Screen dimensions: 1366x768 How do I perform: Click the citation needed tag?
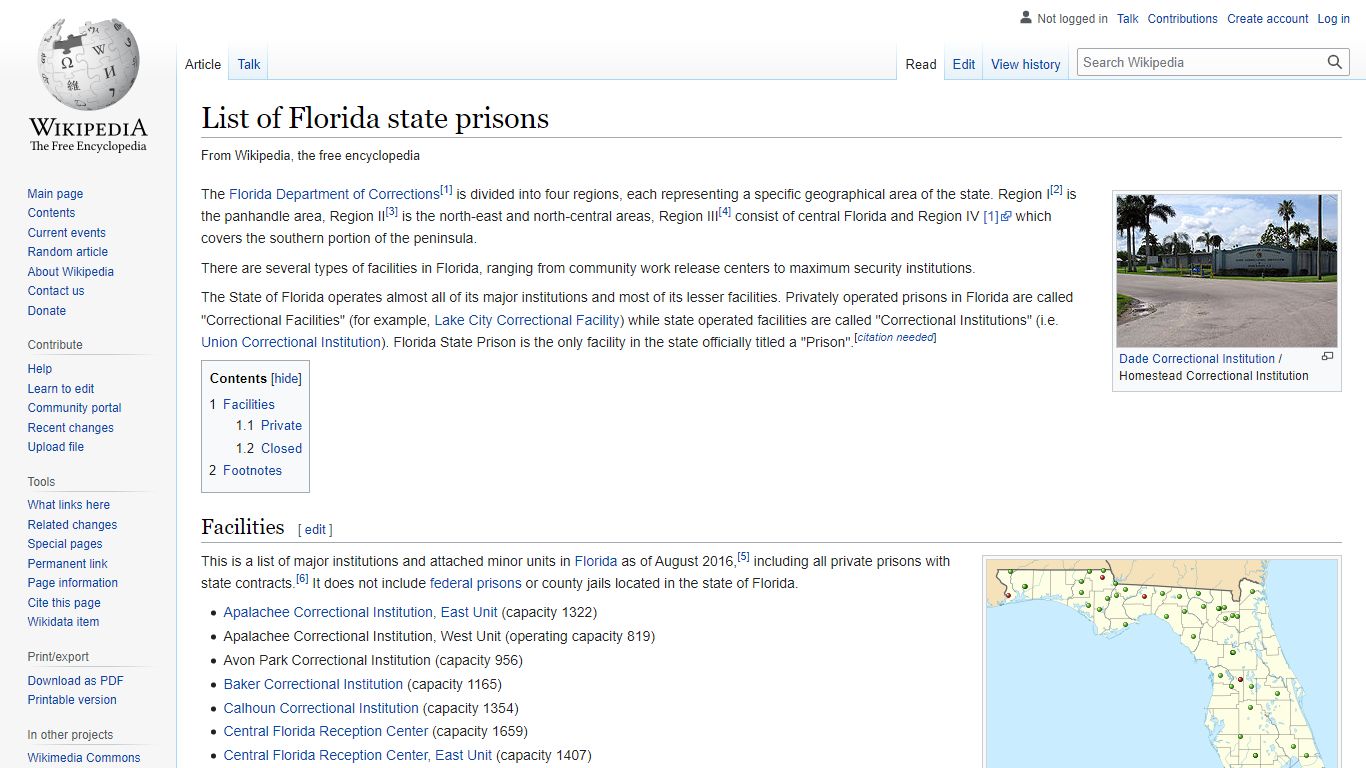(895, 338)
